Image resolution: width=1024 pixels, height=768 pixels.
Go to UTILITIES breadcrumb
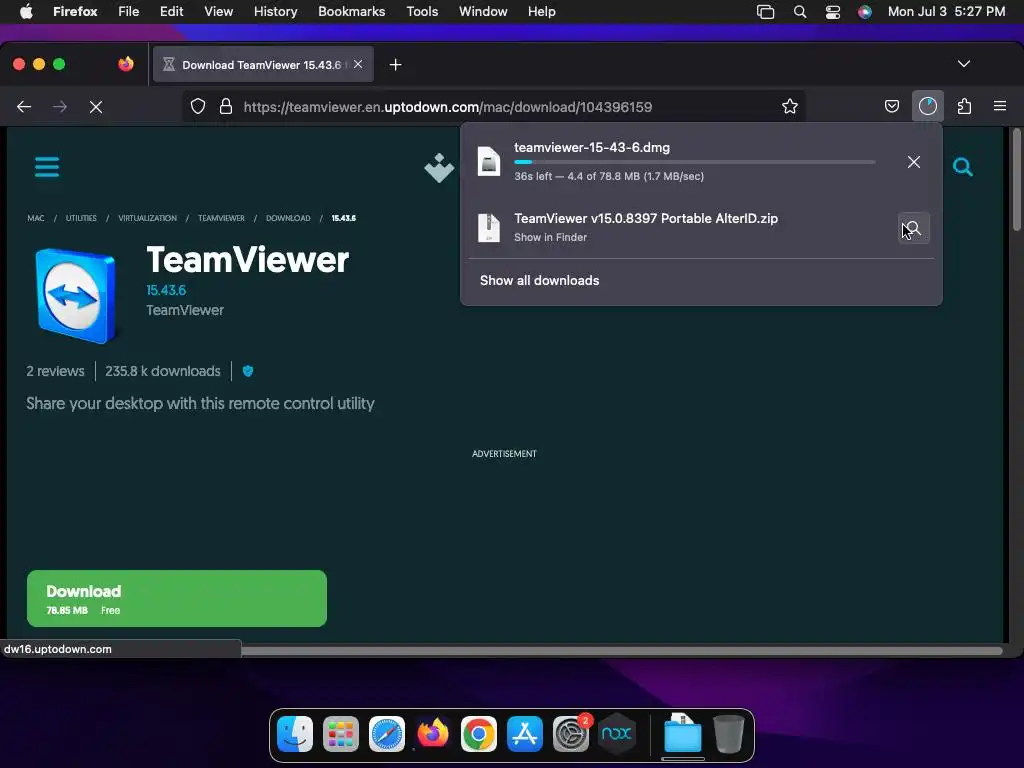pyautogui.click(x=81, y=218)
